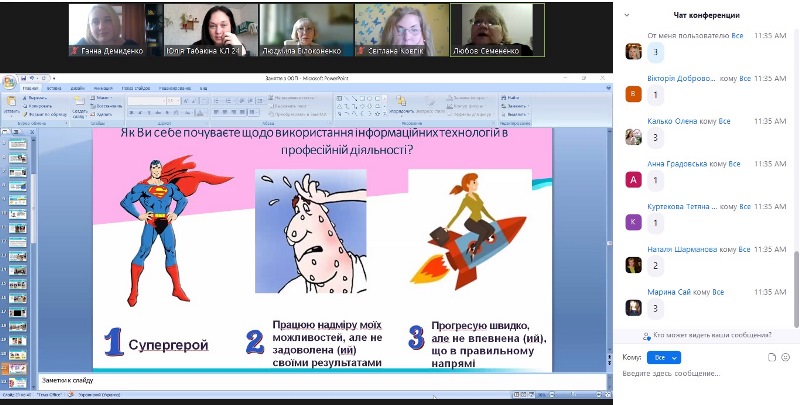Open Выделить select dropdown
Viewport: 800px width, 405px height.
(515, 114)
